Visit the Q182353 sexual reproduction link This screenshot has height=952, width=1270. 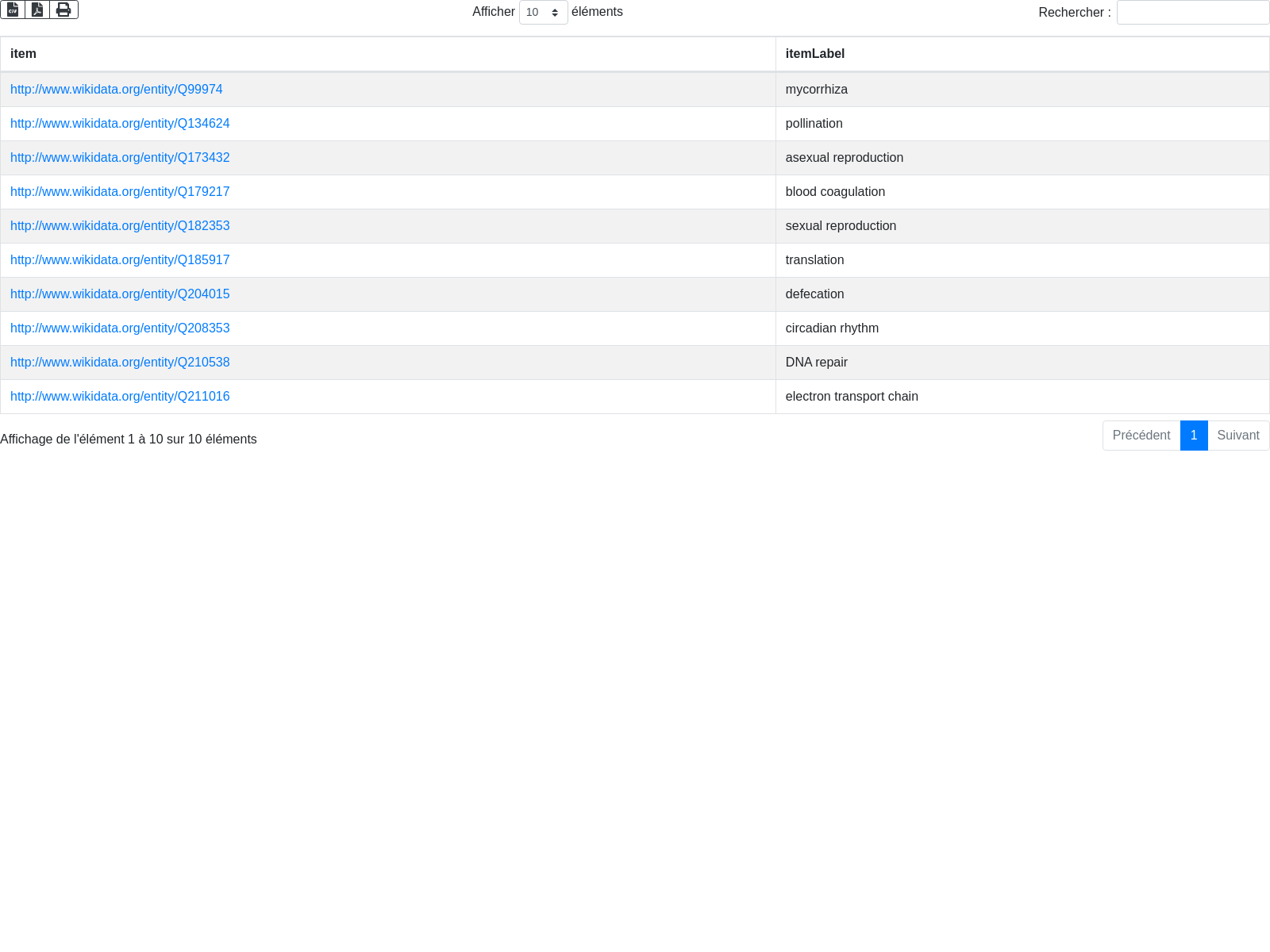pyautogui.click(x=120, y=226)
